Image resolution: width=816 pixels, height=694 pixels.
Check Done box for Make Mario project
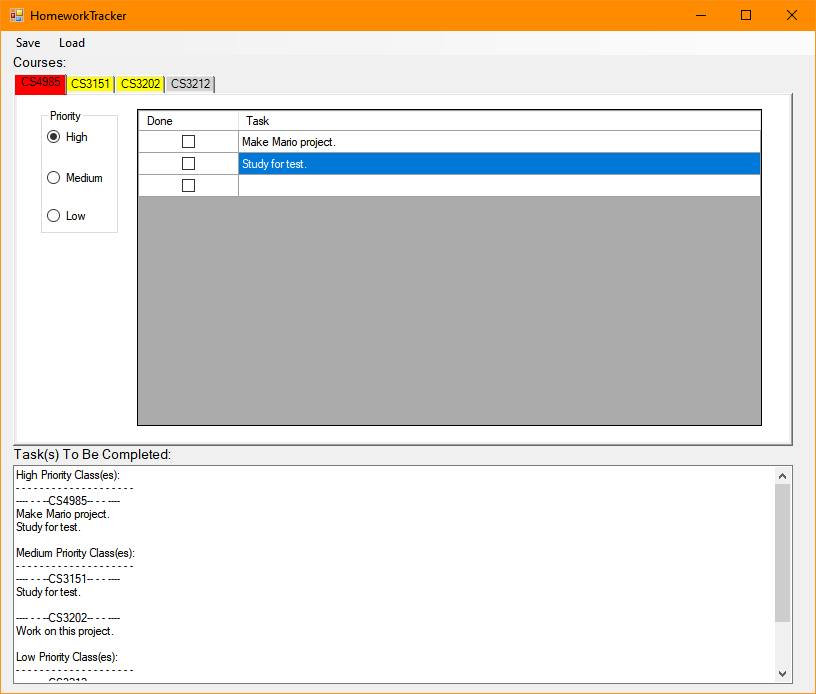188,142
